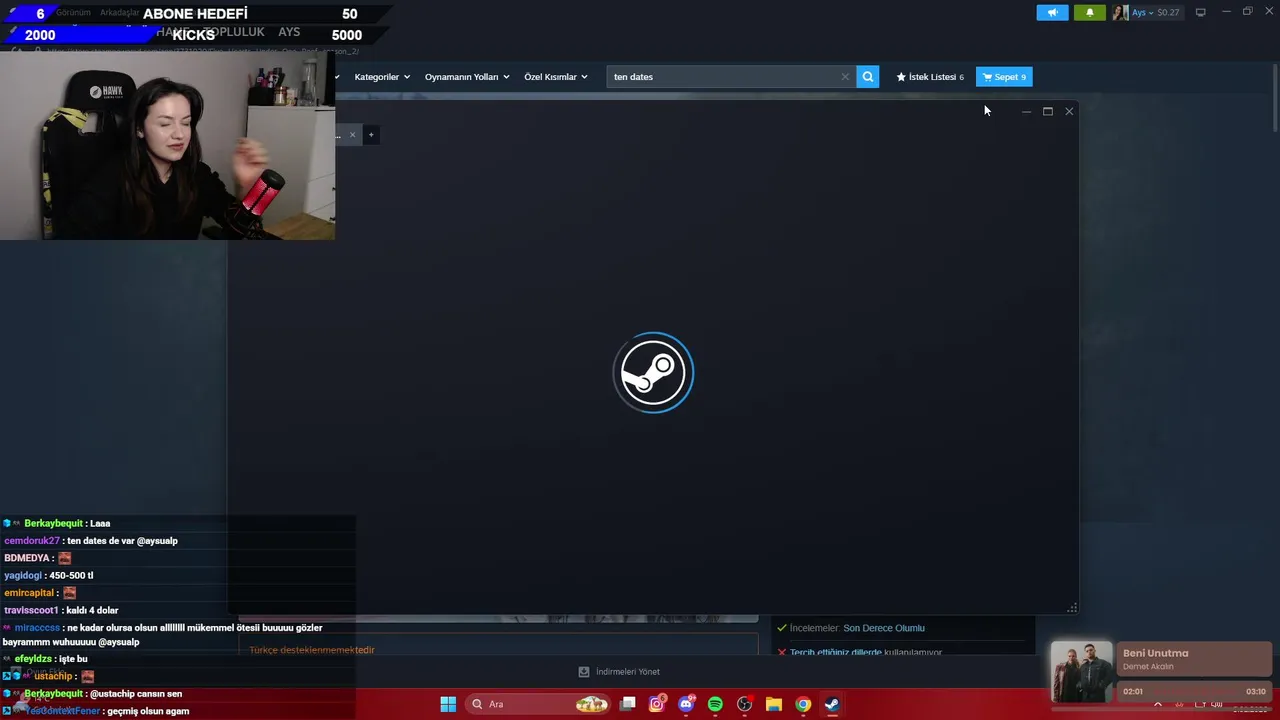Image resolution: width=1280 pixels, height=720 pixels.
Task: Open Steam notifications bell
Action: [1090, 12]
